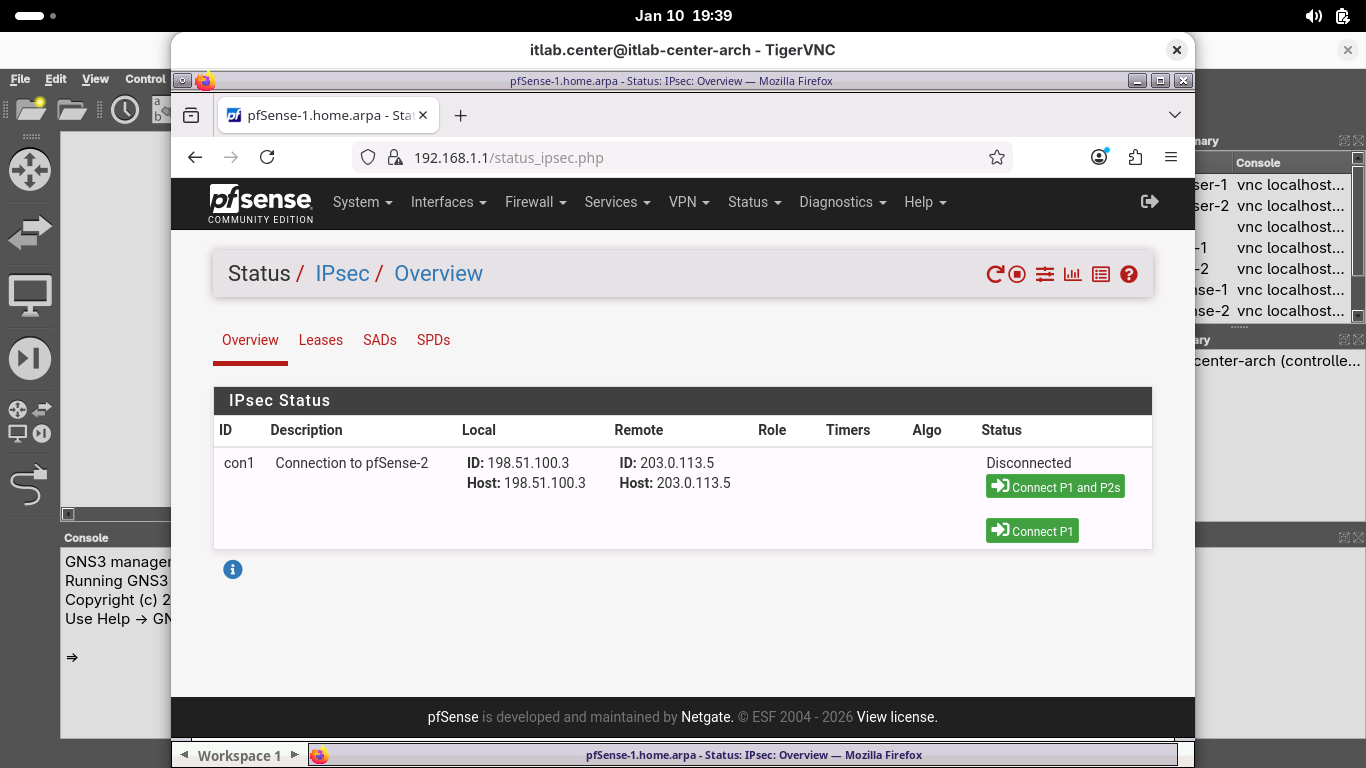Image resolution: width=1366 pixels, height=768 pixels.
Task: Open the status graph bar-chart icon
Action: (x=1073, y=274)
